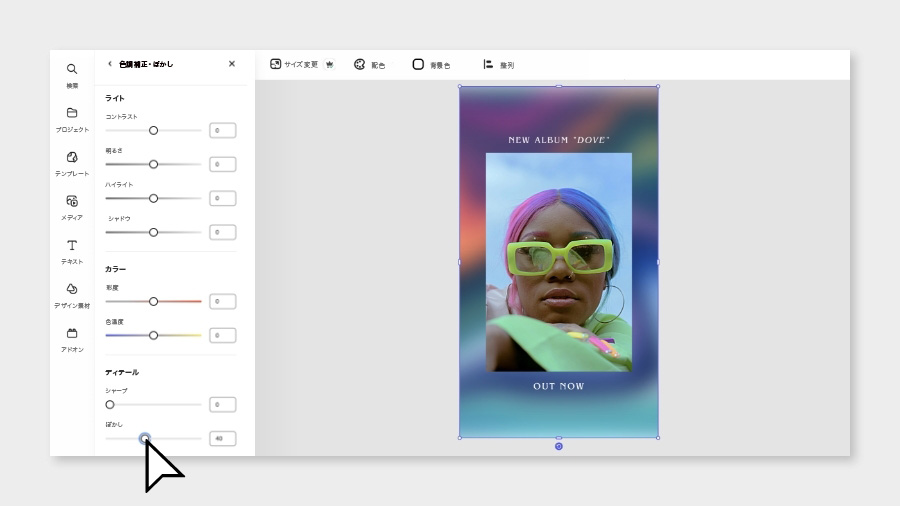Click the rotate handle below the design
This screenshot has height=506, width=900.
click(558, 446)
